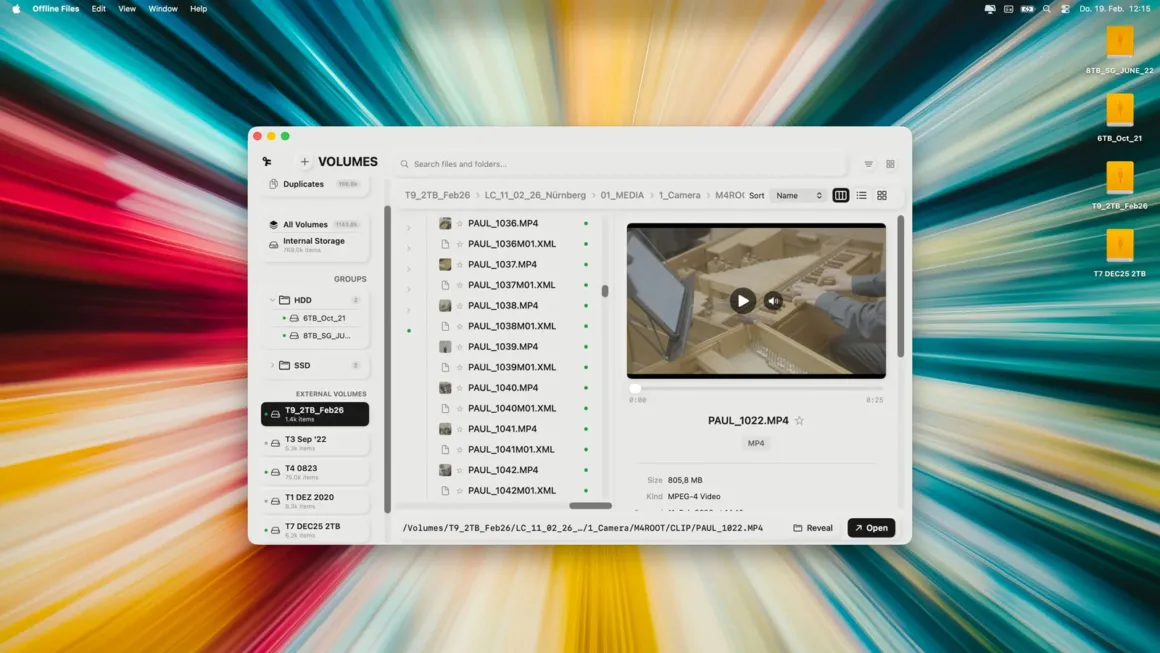Select the column view icon
Screen dimensions: 1160x653
(840, 195)
